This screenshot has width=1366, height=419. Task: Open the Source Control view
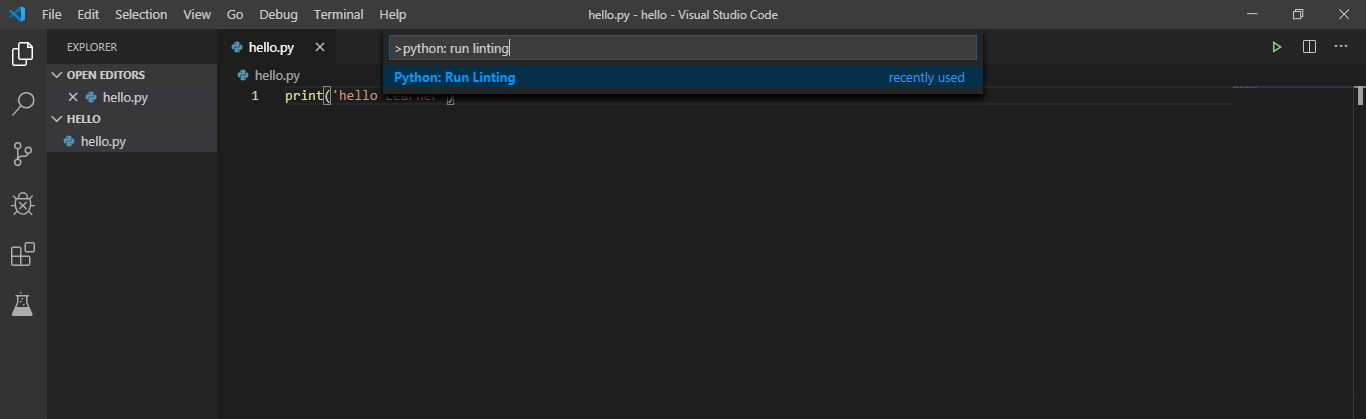click(22, 153)
